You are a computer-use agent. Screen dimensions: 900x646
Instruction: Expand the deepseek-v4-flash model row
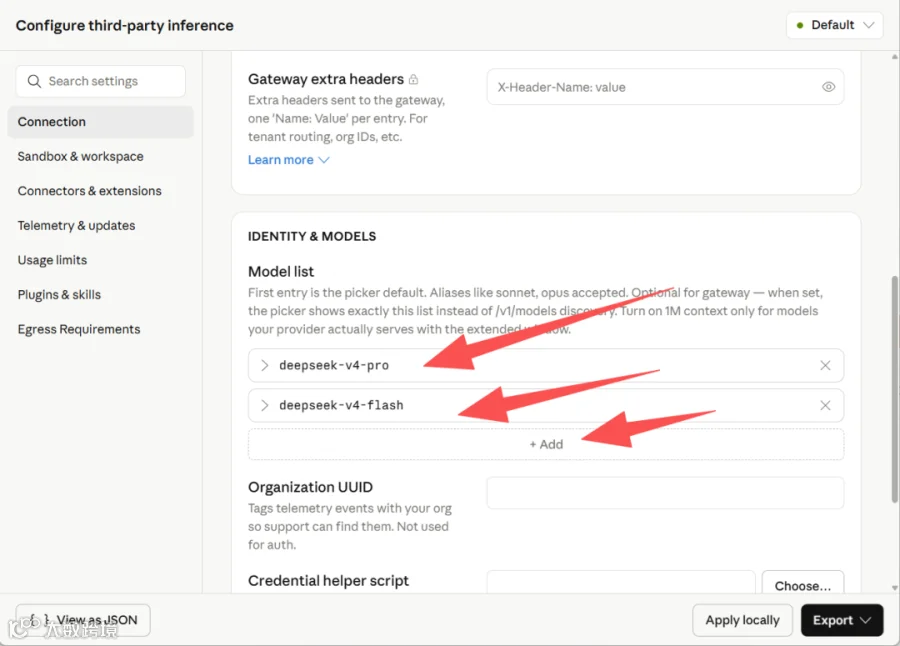(265, 405)
